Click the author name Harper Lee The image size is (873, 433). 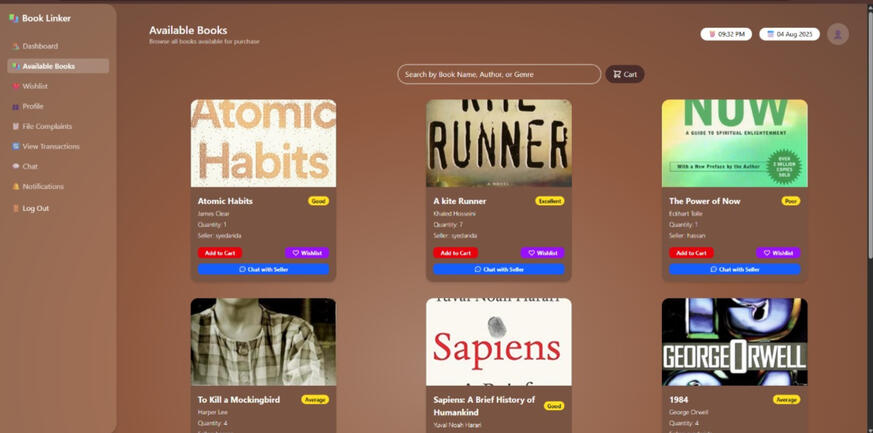212,412
